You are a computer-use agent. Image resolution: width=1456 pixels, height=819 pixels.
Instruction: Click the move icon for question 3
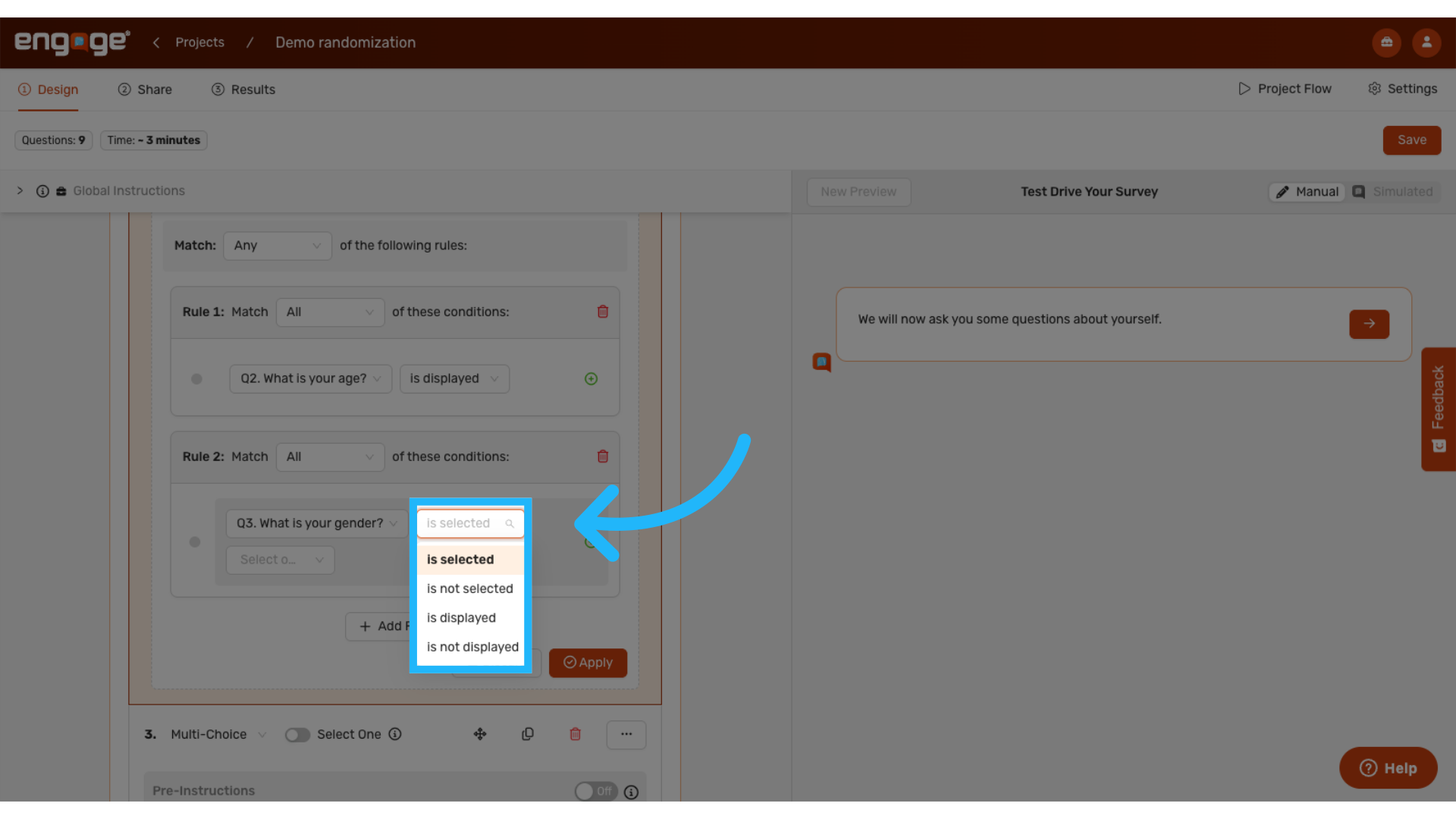coord(480,734)
